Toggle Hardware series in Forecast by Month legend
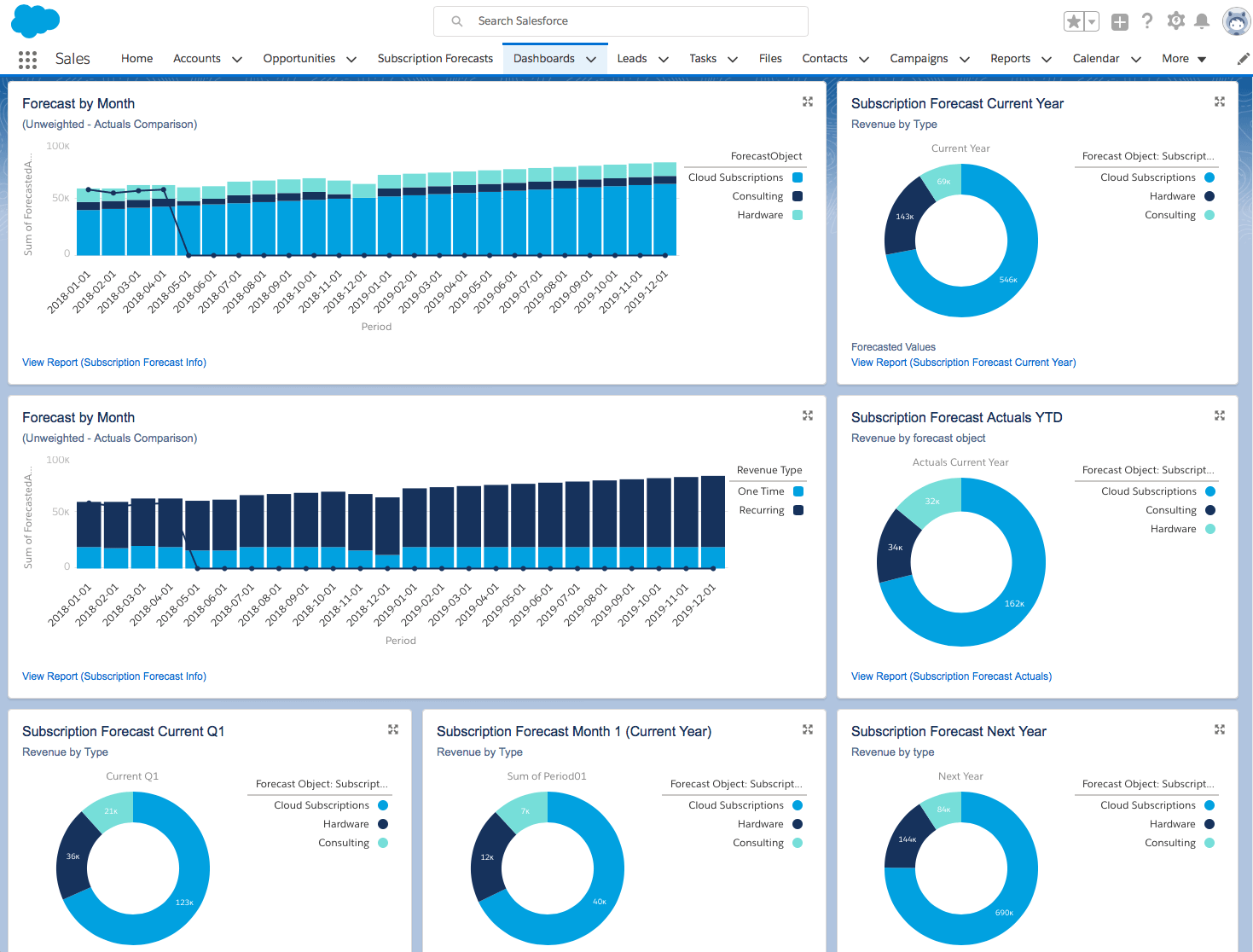Screen dimensions: 1253x952 click(x=760, y=214)
